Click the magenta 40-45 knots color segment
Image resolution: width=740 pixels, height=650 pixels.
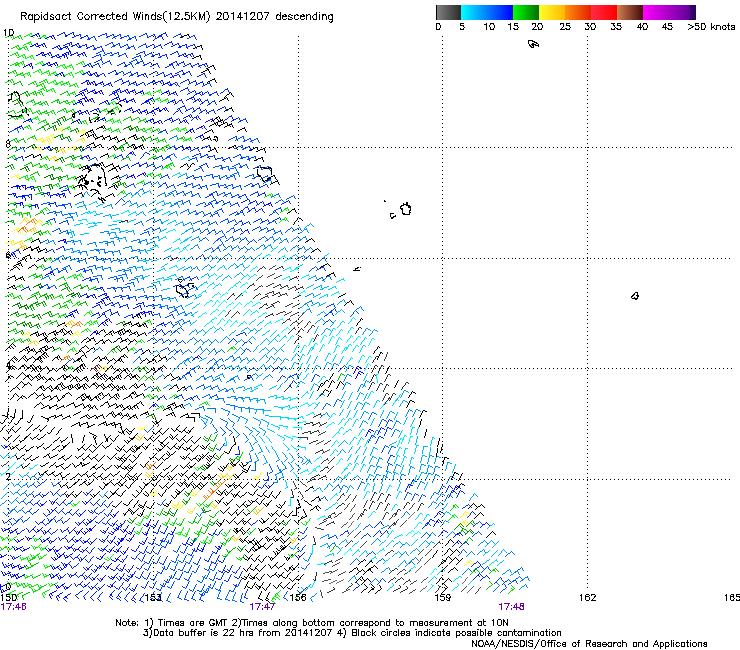pos(656,12)
